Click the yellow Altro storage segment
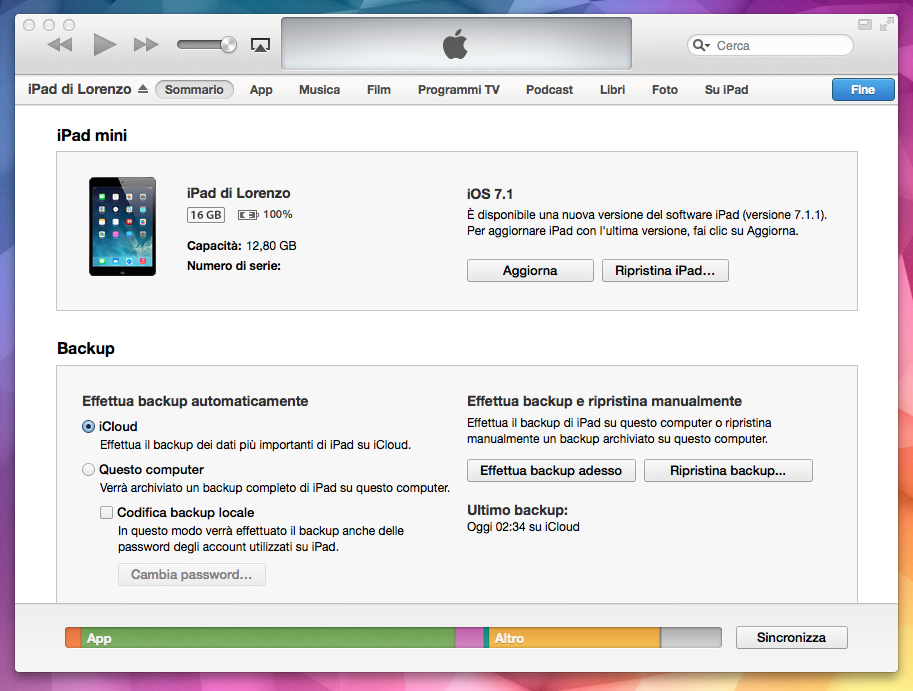 (x=575, y=637)
